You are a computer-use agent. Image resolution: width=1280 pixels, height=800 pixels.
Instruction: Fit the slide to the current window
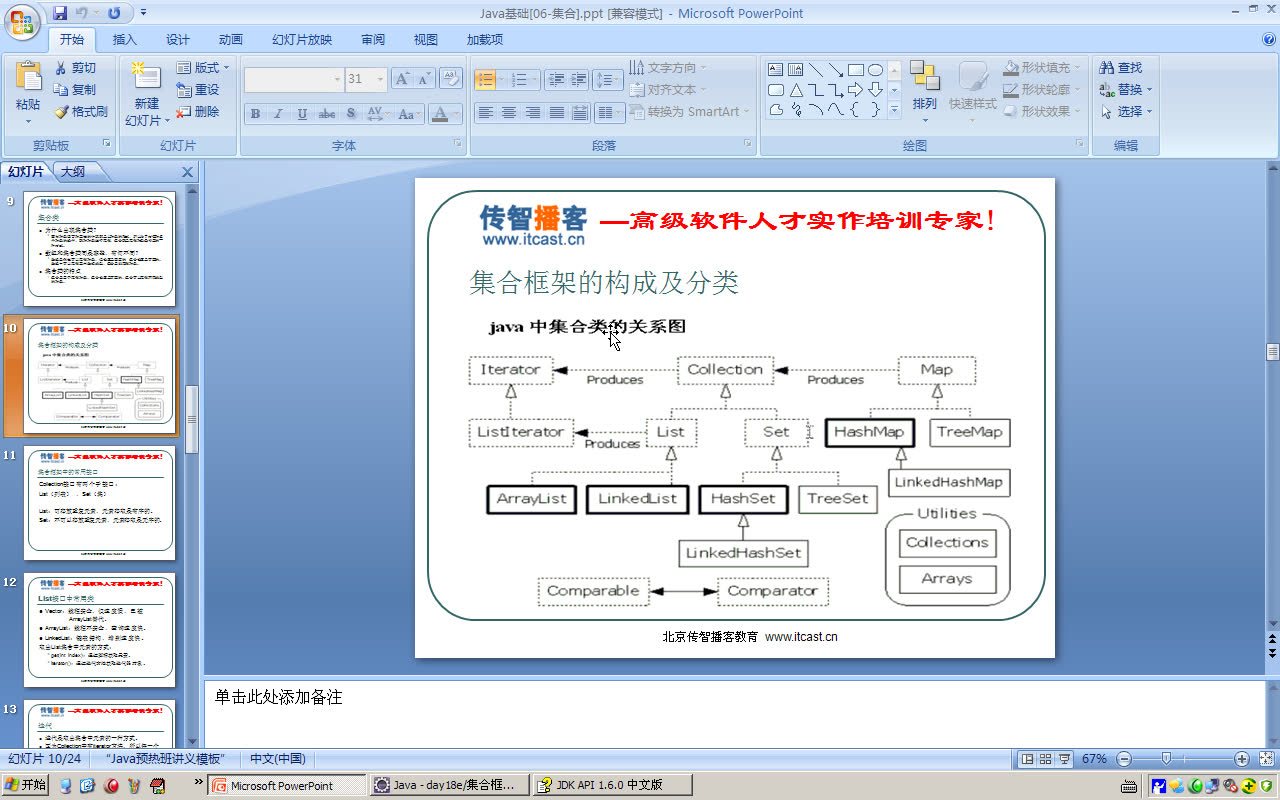tap(1264, 759)
